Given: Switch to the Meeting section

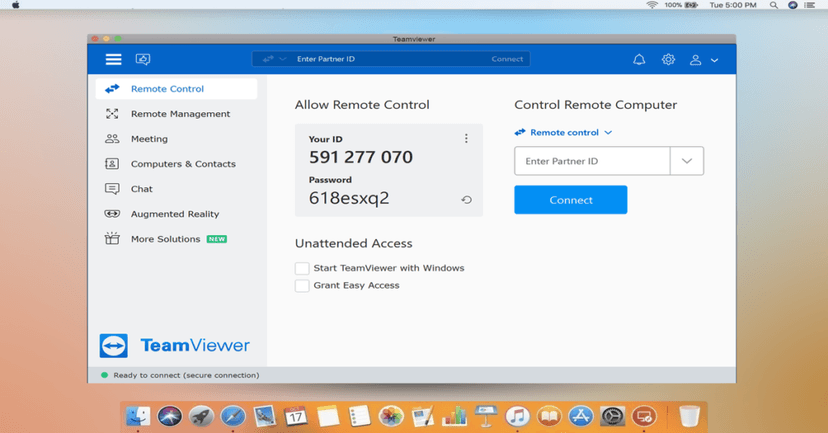Looking at the screenshot, I should 149,139.
